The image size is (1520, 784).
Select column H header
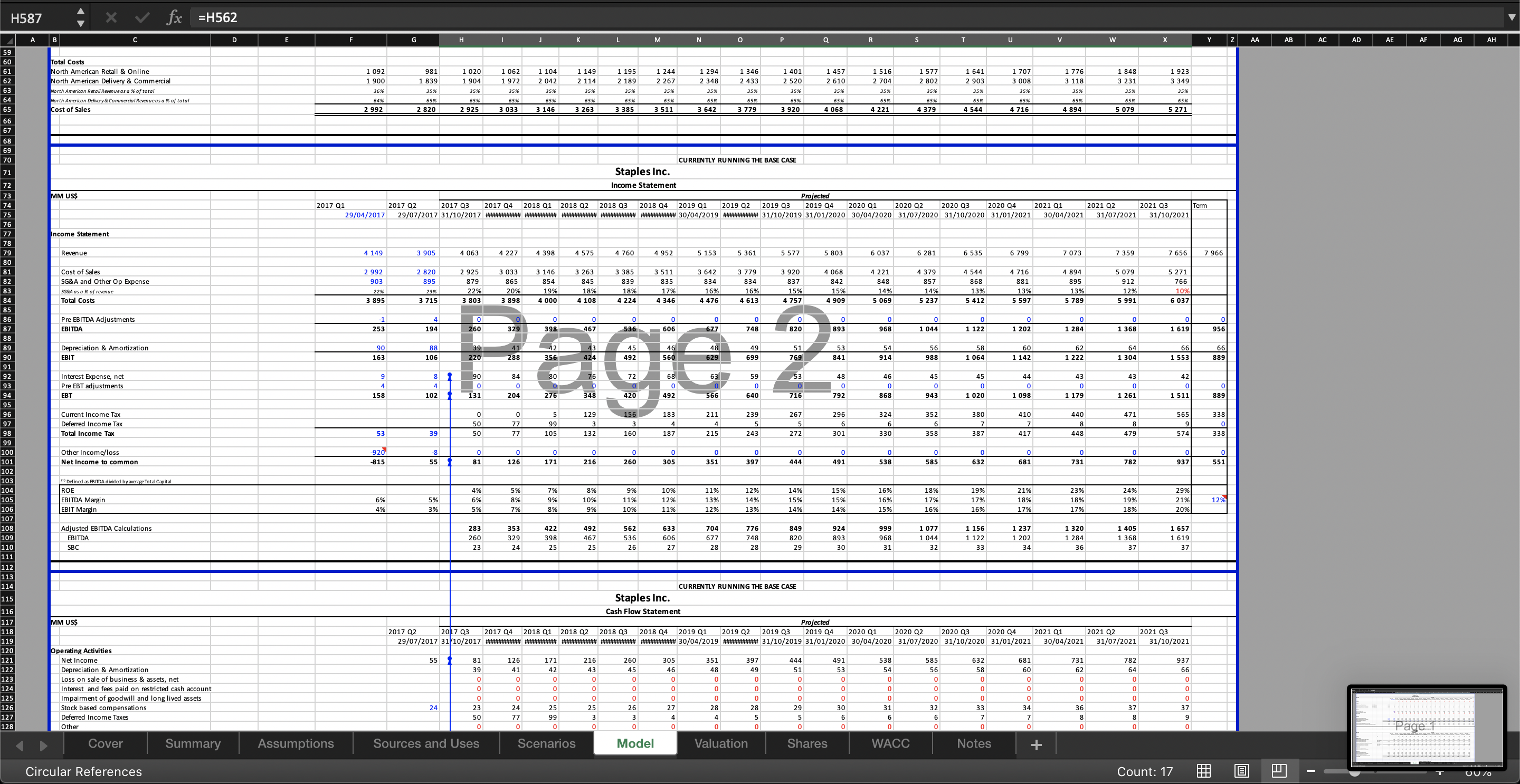click(x=461, y=40)
